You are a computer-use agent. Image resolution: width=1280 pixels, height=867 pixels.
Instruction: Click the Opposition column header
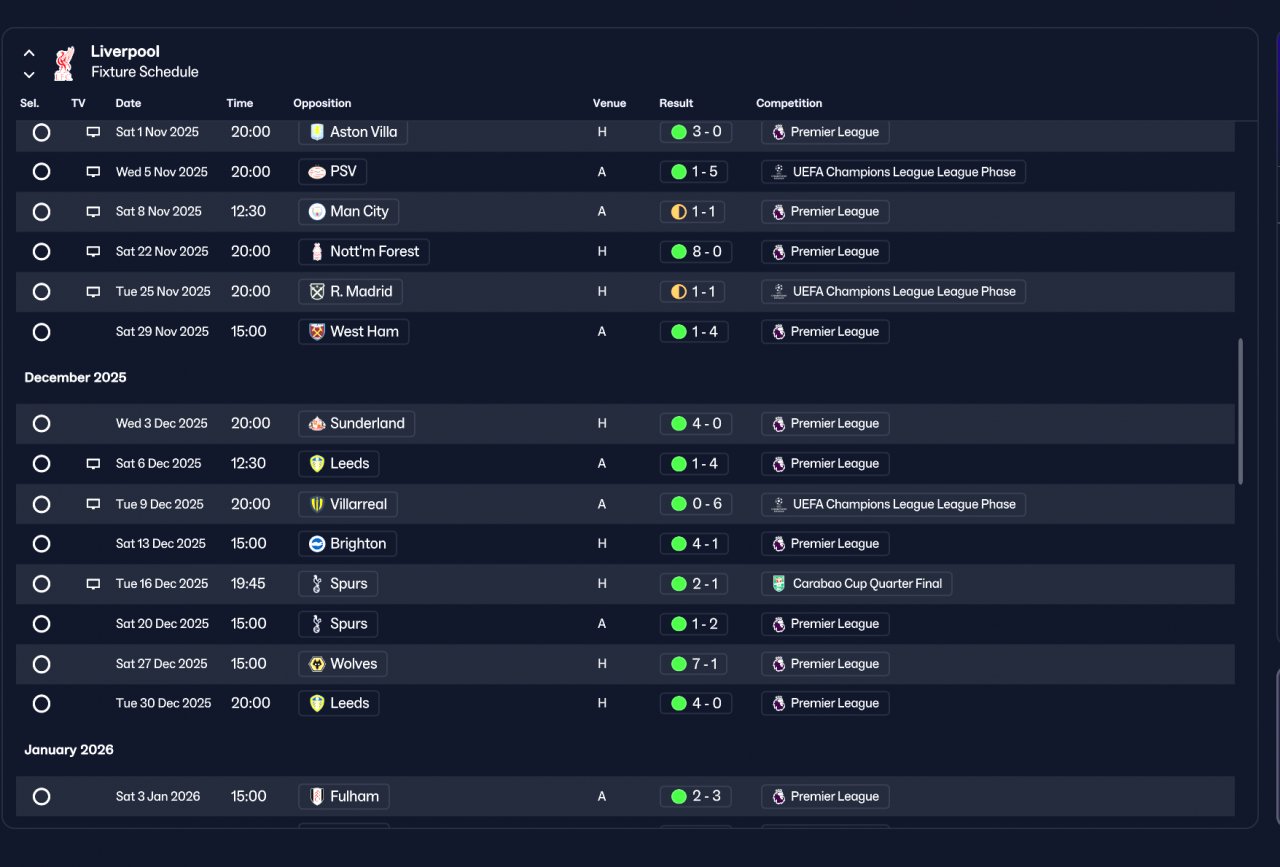(322, 103)
